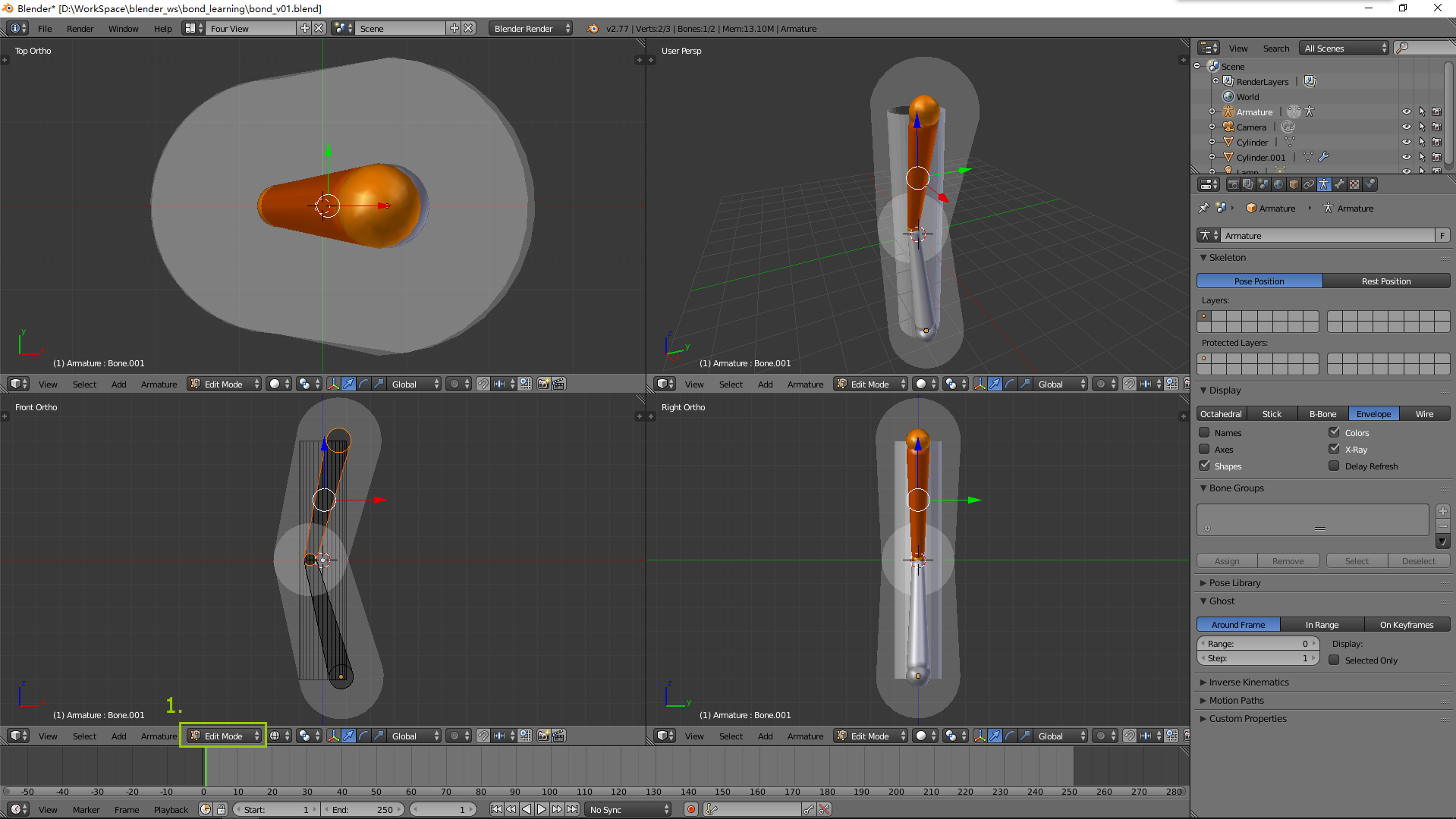Delete the Four View screen layout
Image resolution: width=1456 pixels, height=819 pixels.
[x=319, y=29]
